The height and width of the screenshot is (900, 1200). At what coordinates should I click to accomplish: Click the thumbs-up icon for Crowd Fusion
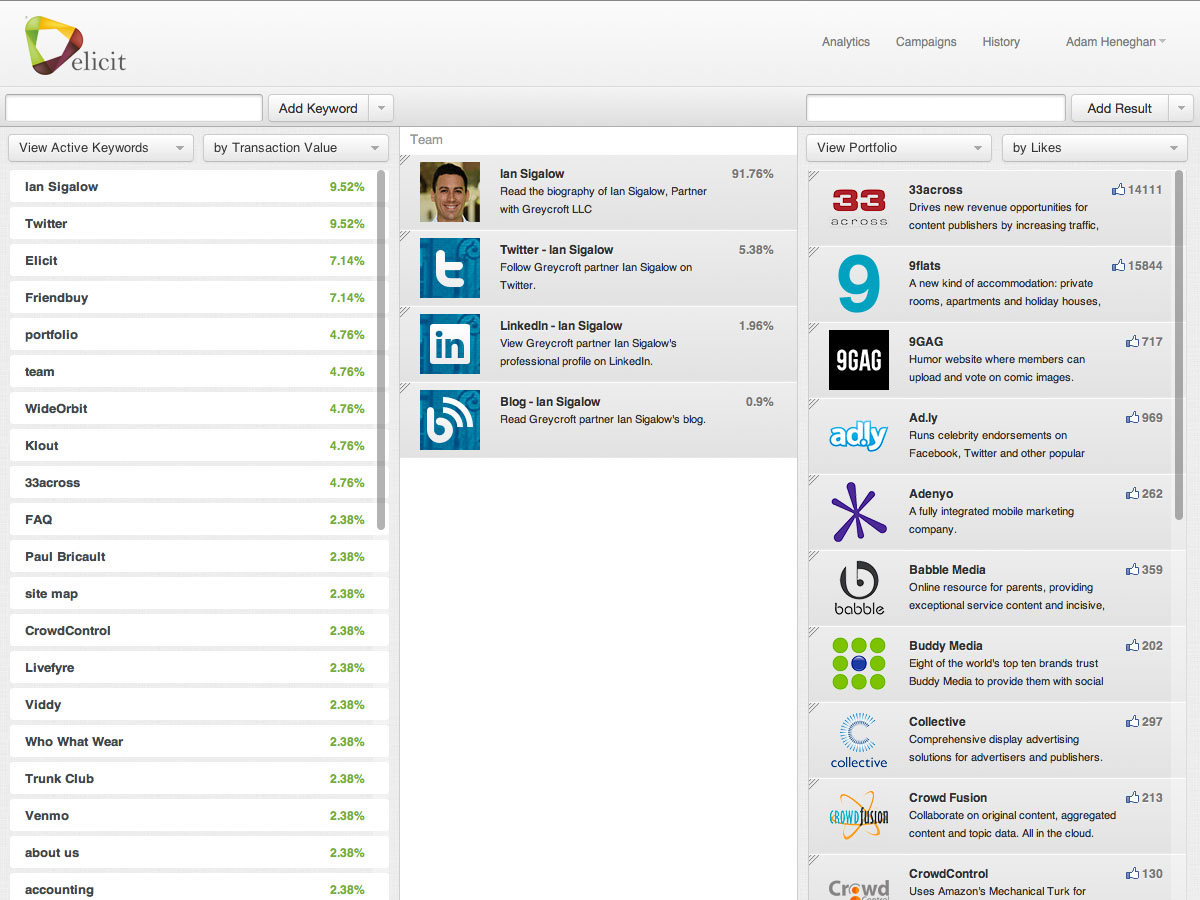[1132, 797]
